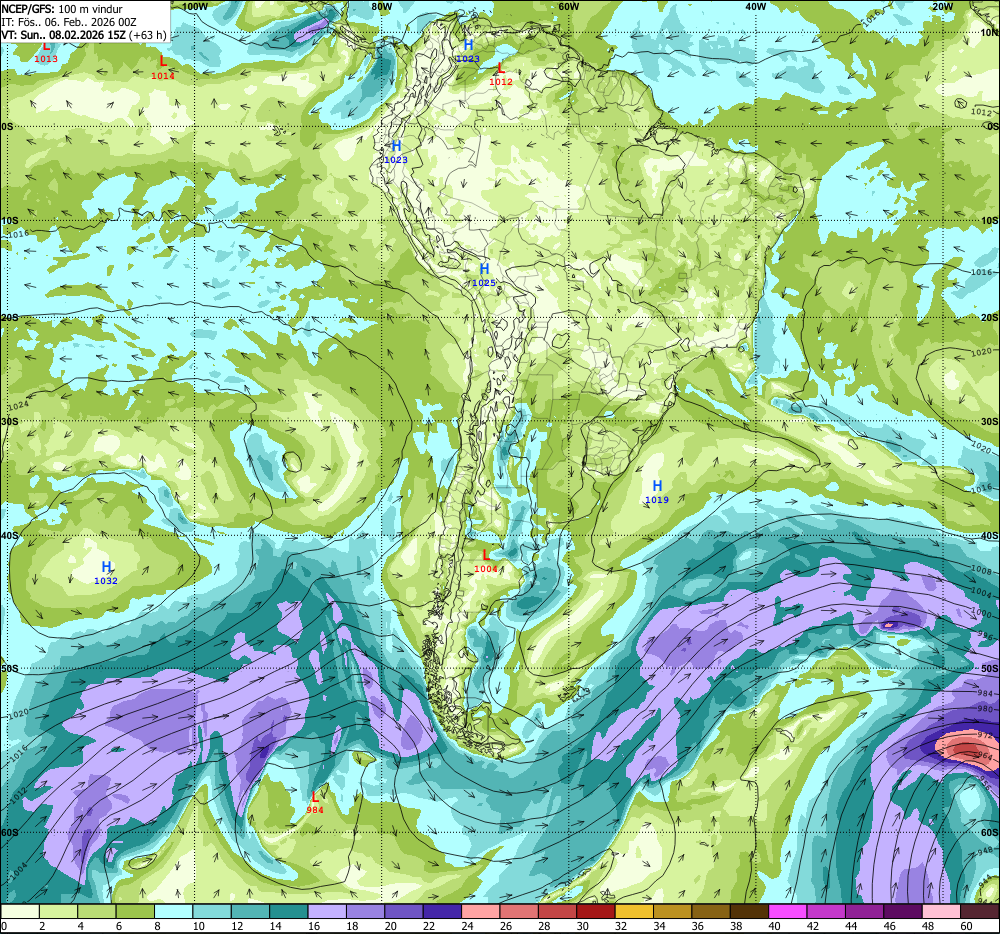Click the NCEP/GFS 100 m vindur title
This screenshot has width=1000, height=934.
[61, 9]
